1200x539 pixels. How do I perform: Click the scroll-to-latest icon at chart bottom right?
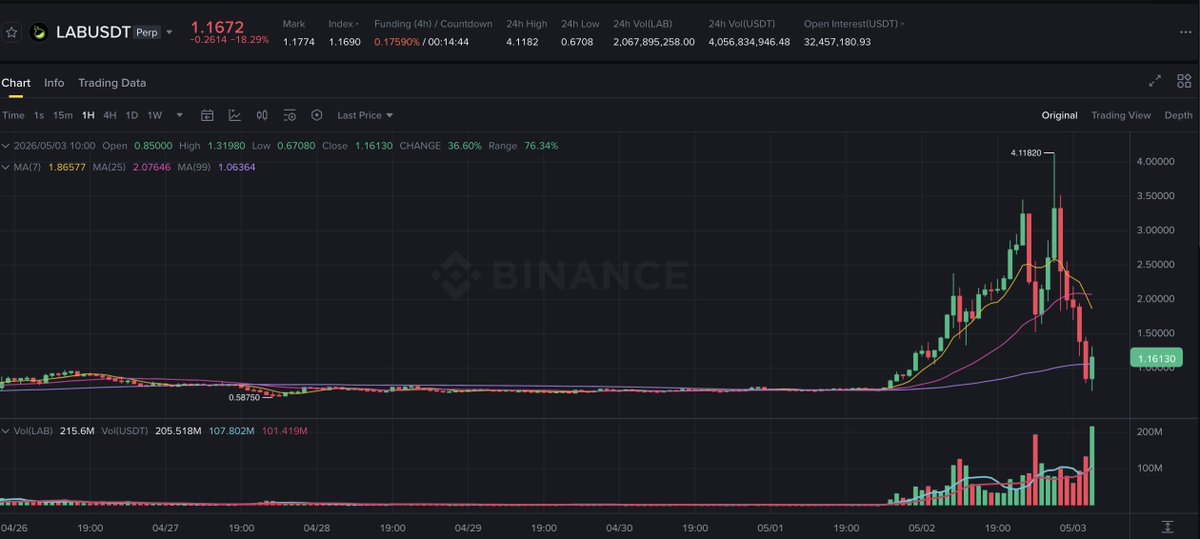click(1167, 526)
